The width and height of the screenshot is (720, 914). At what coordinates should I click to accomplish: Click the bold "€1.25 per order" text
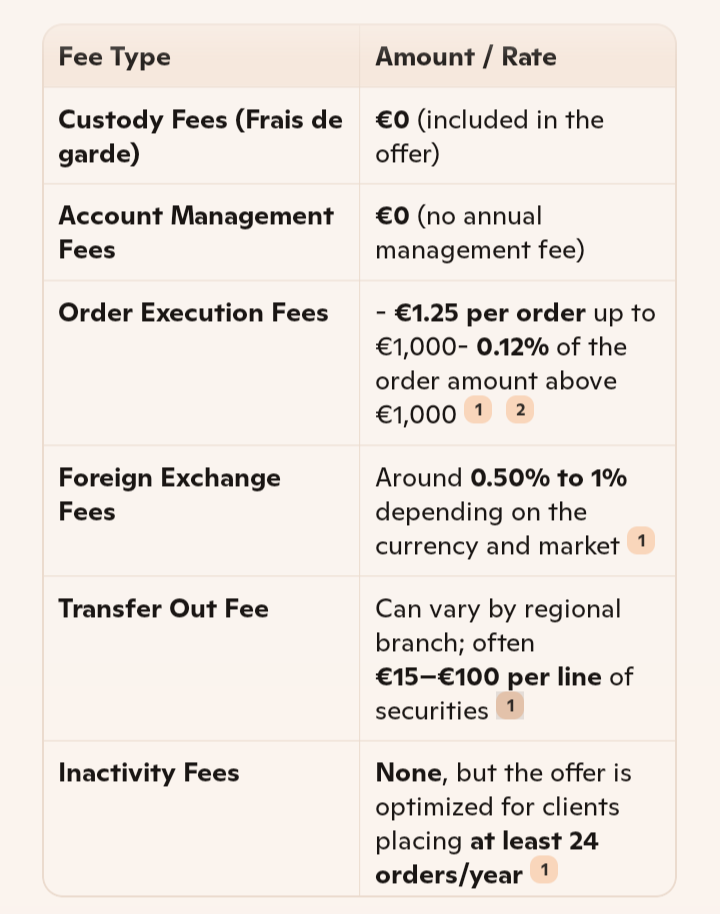pyautogui.click(x=492, y=313)
